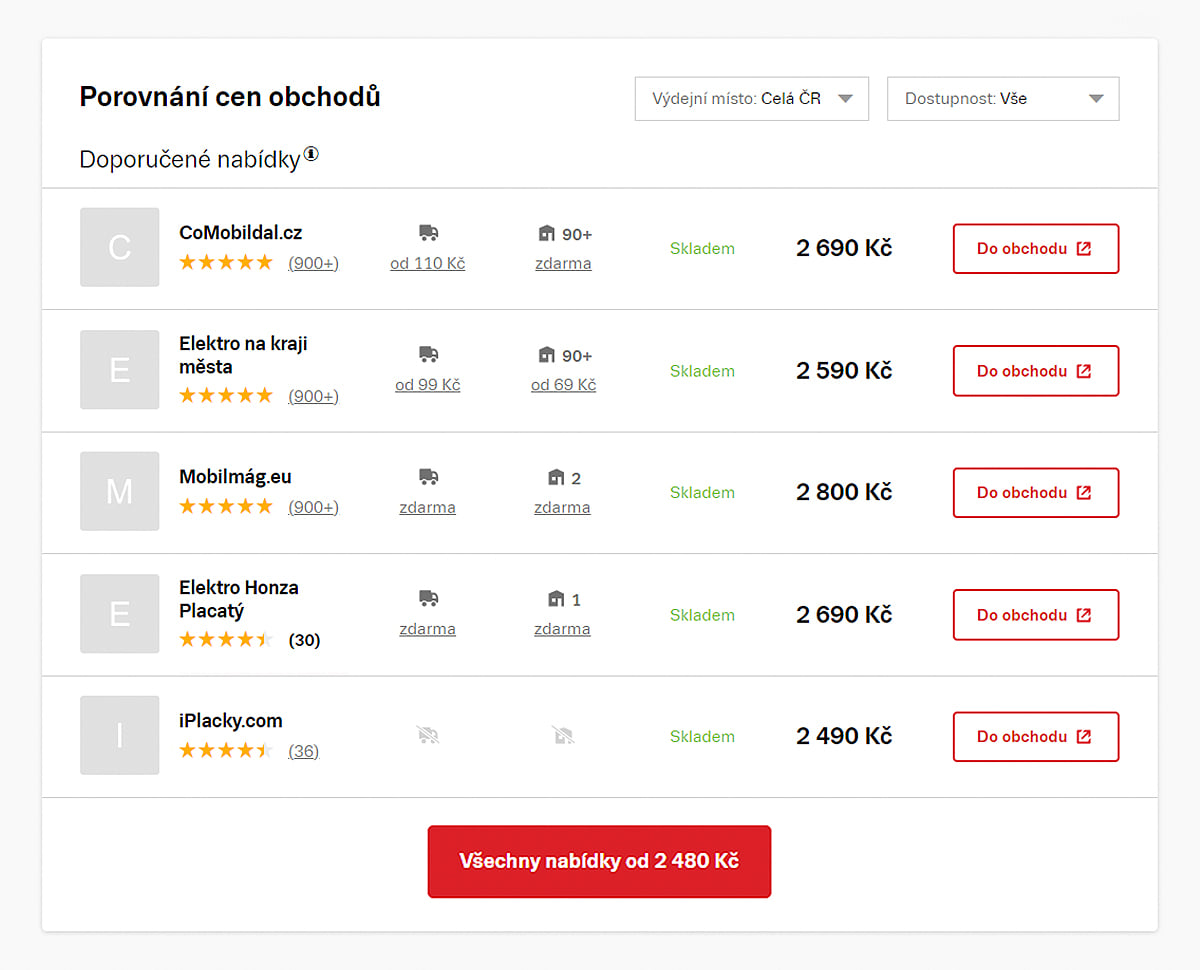Click the Elektro na kraji města logo placeholder
Image resolution: width=1200 pixels, height=970 pixels.
120,370
